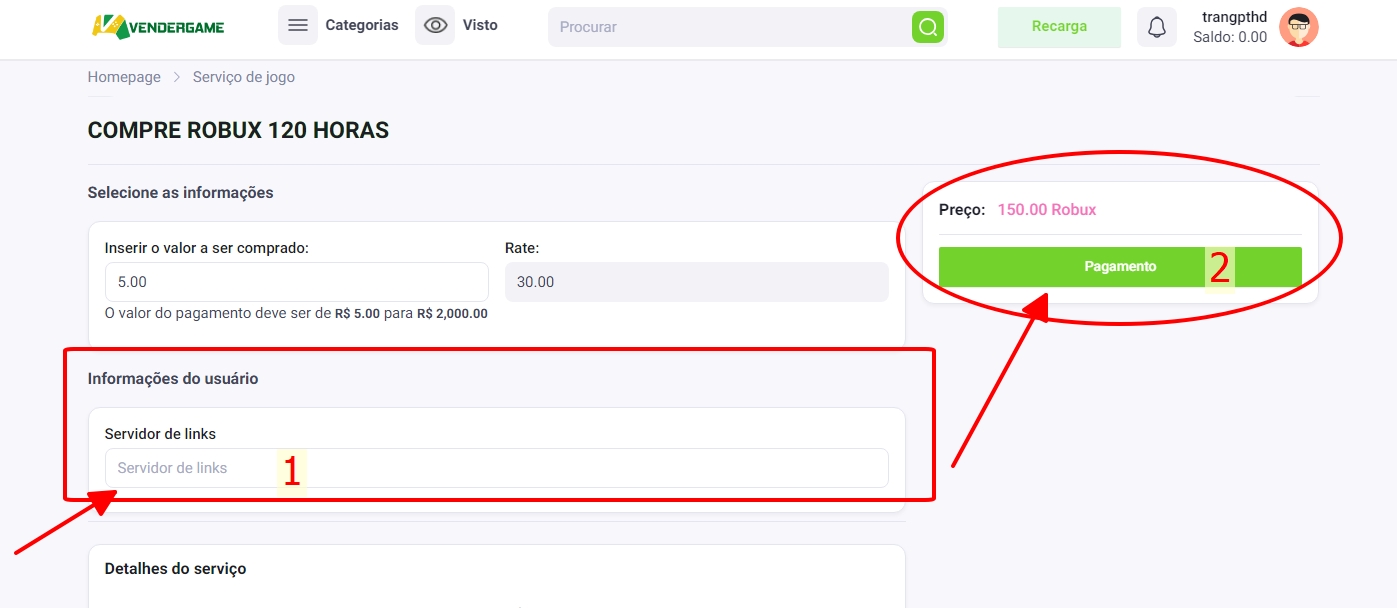
Task: Click the 150.00 Robux price value
Action: coord(1047,210)
